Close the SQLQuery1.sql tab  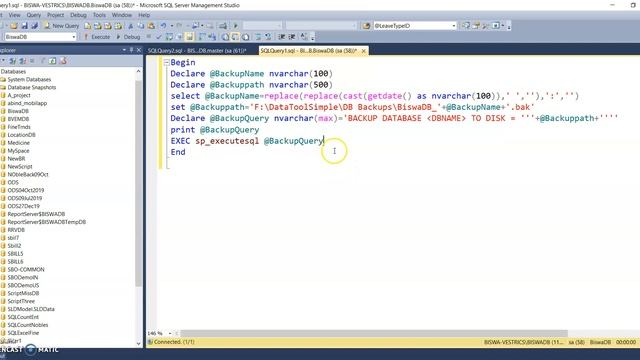pos(363,51)
